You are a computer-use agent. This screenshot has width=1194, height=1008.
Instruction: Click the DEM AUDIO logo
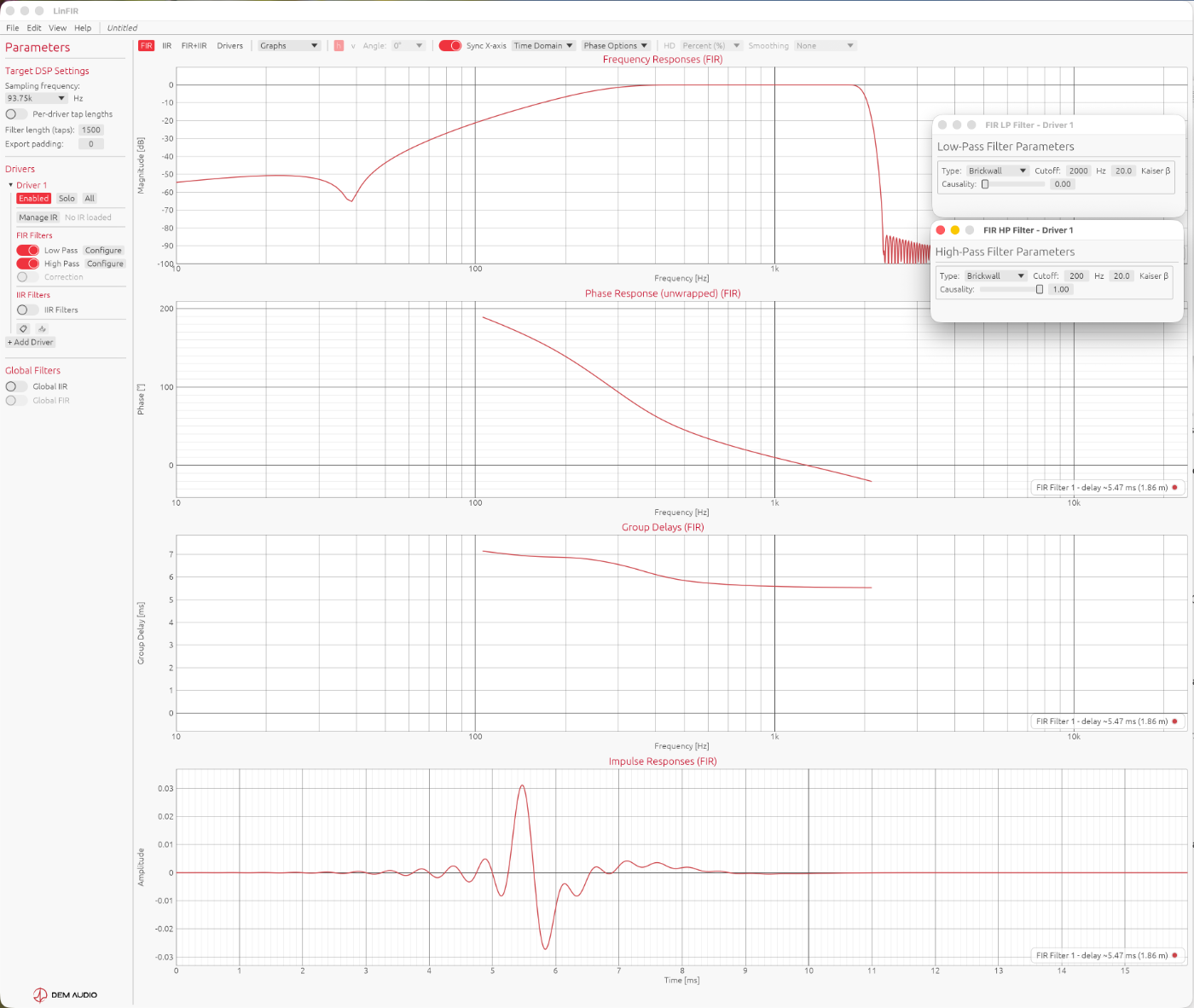tap(66, 994)
